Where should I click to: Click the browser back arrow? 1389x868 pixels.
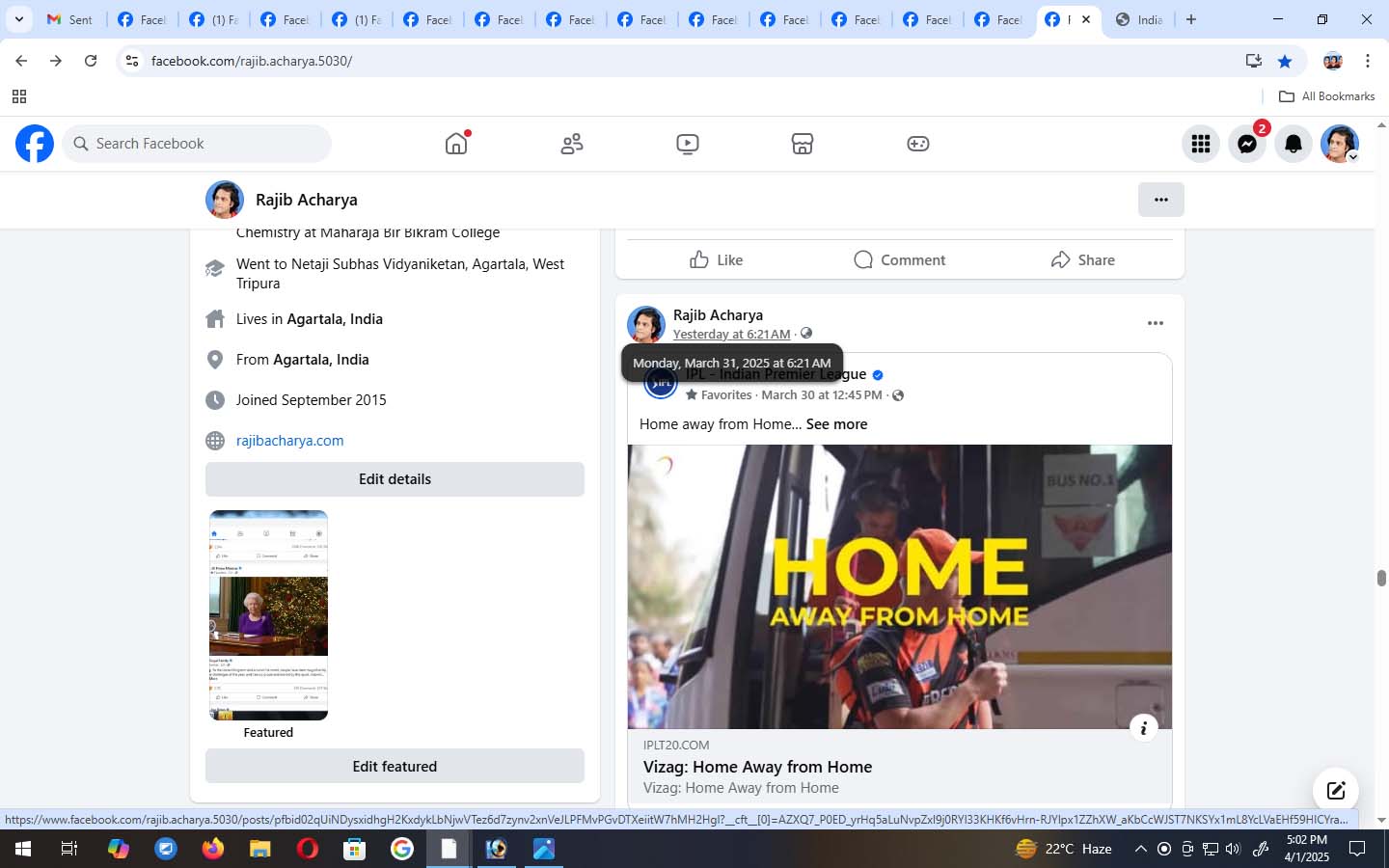click(x=21, y=61)
